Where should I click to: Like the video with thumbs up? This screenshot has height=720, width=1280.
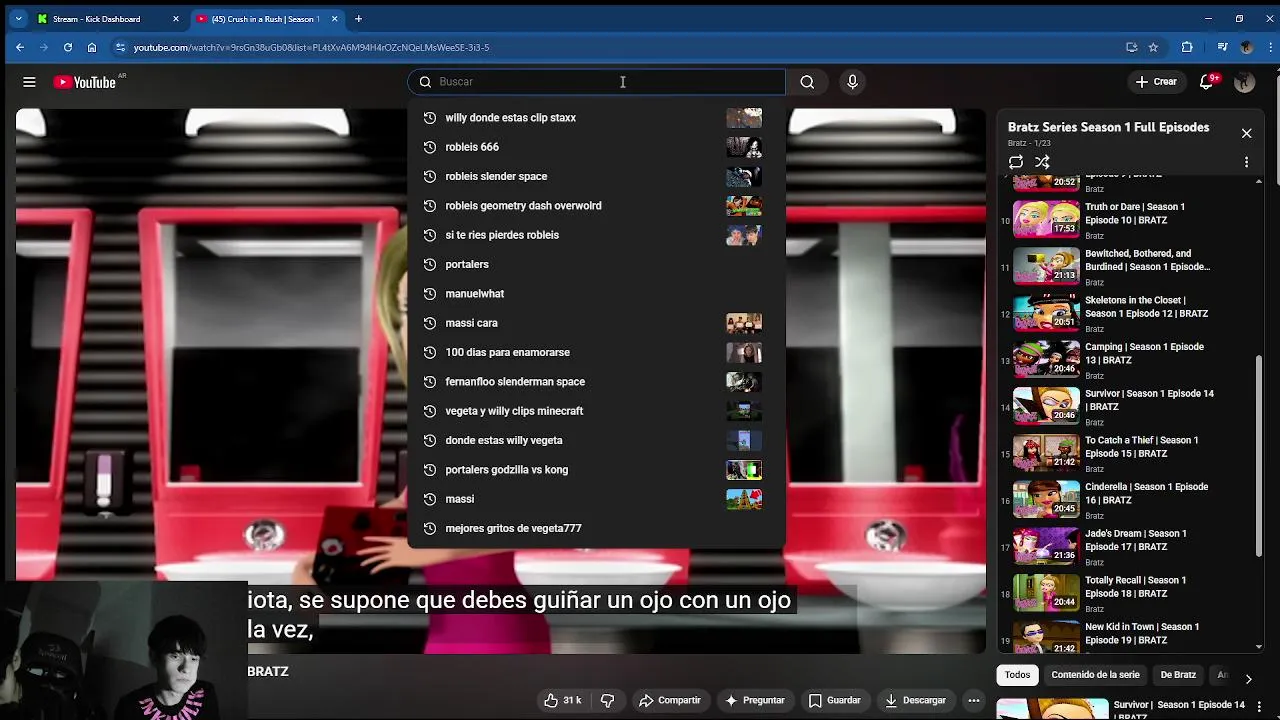coord(562,701)
